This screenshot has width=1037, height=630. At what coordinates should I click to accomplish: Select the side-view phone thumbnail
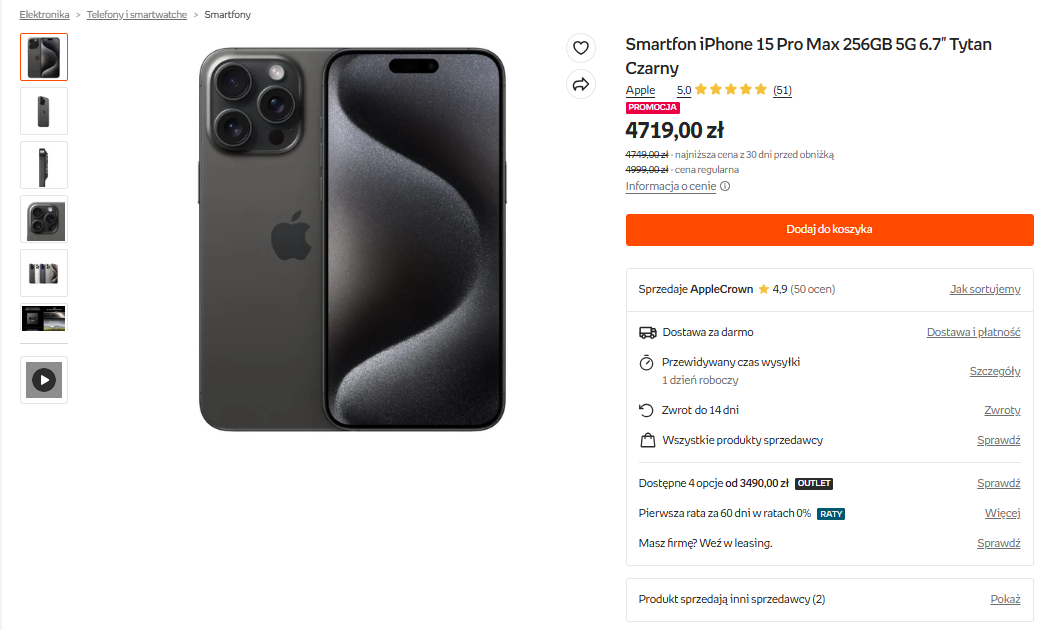click(44, 165)
